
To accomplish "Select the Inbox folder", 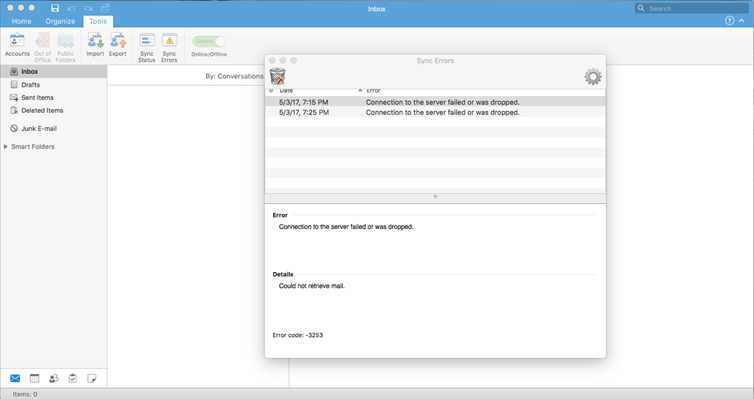I will (53, 71).
